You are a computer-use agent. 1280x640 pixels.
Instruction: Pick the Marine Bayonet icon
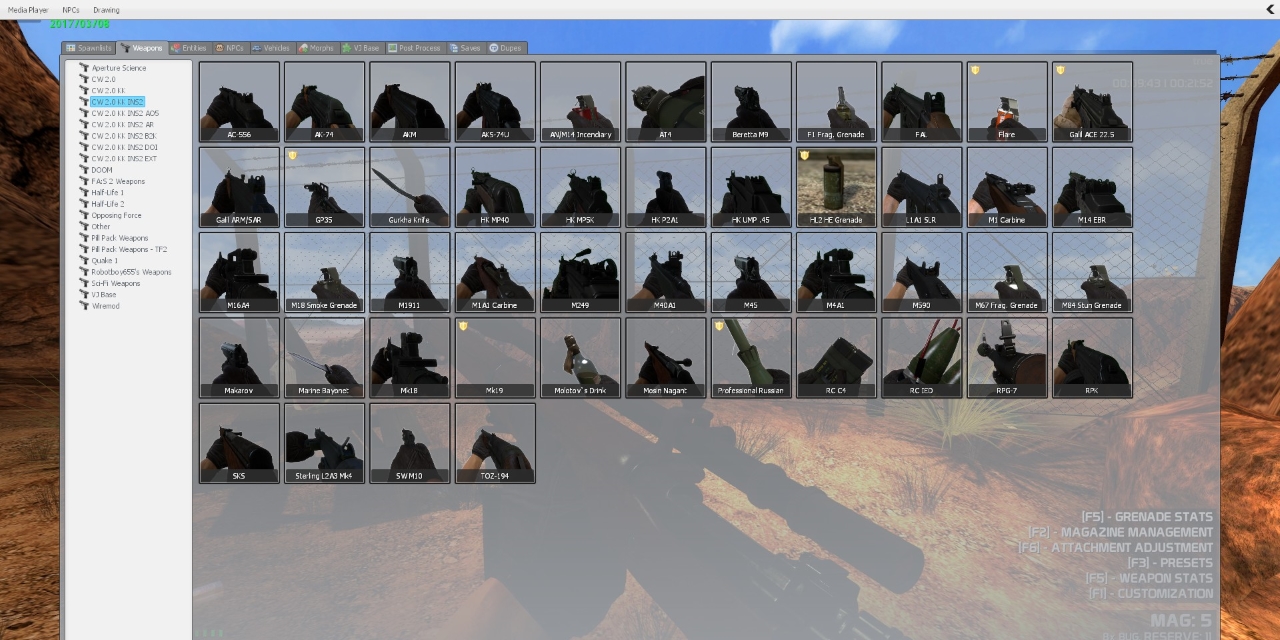[324, 358]
